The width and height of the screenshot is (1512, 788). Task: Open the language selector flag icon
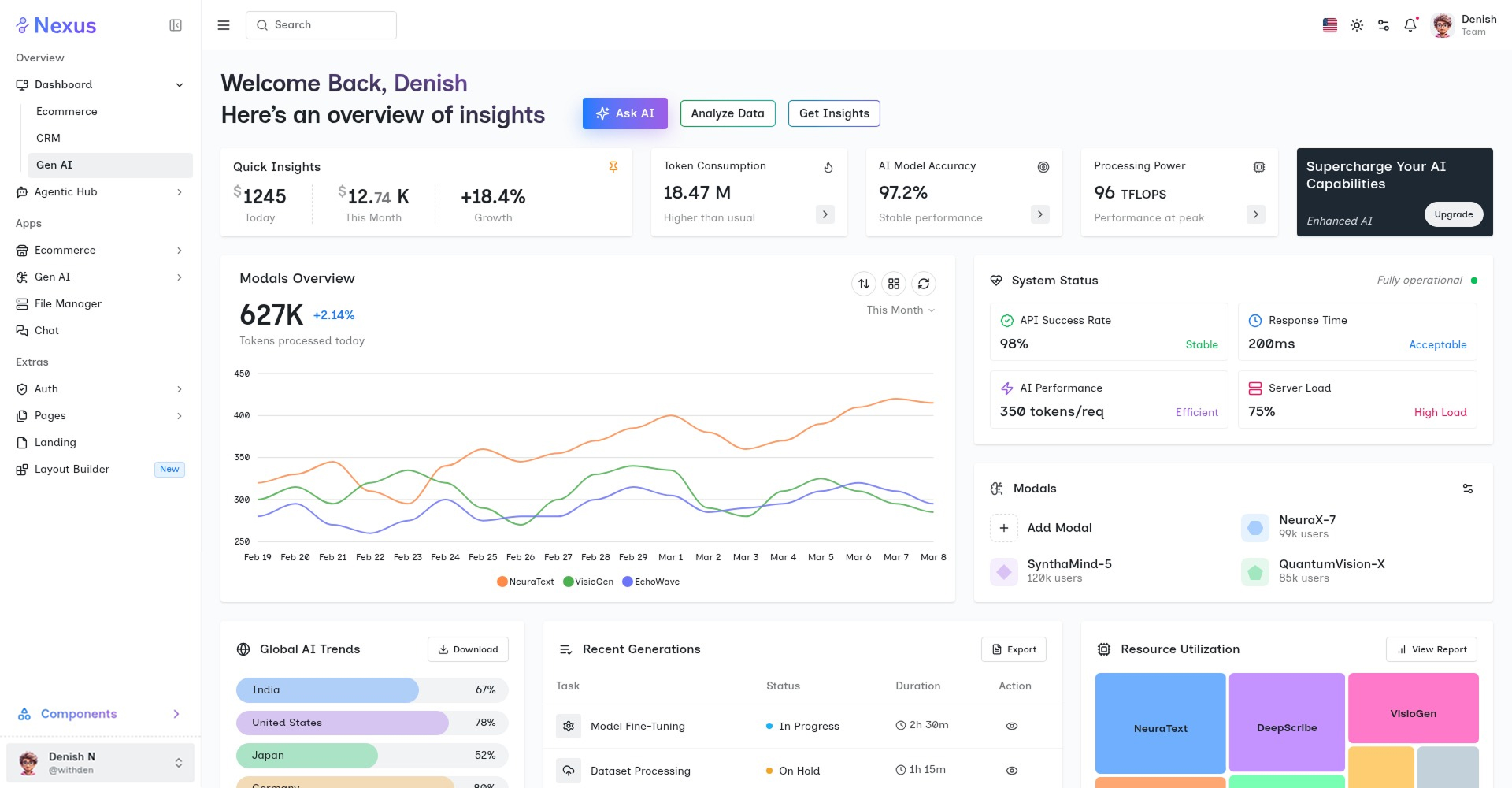click(x=1330, y=25)
